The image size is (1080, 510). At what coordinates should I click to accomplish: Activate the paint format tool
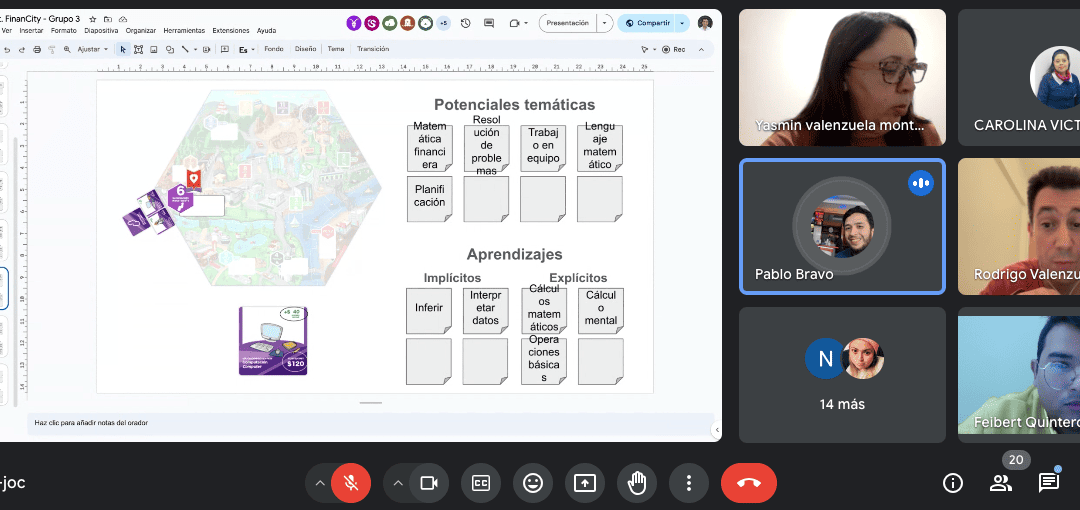click(x=52, y=49)
